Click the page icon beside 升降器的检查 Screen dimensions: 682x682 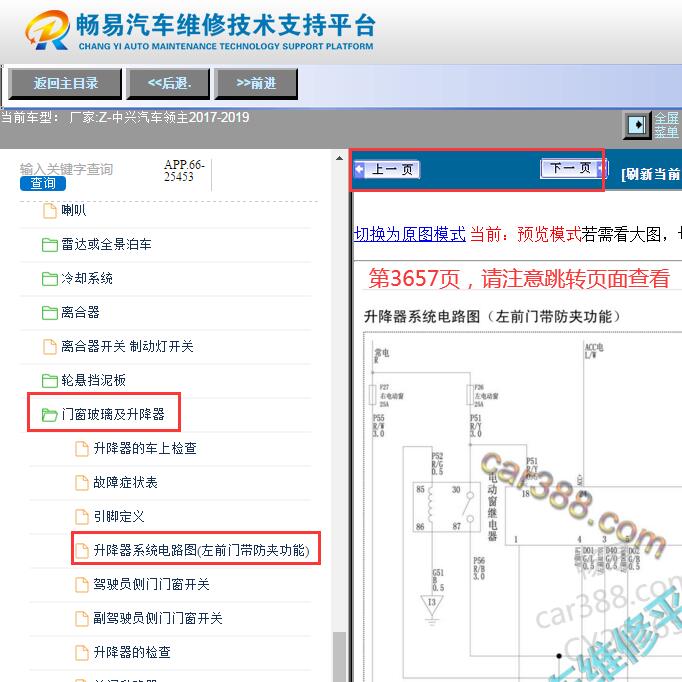coord(82,652)
